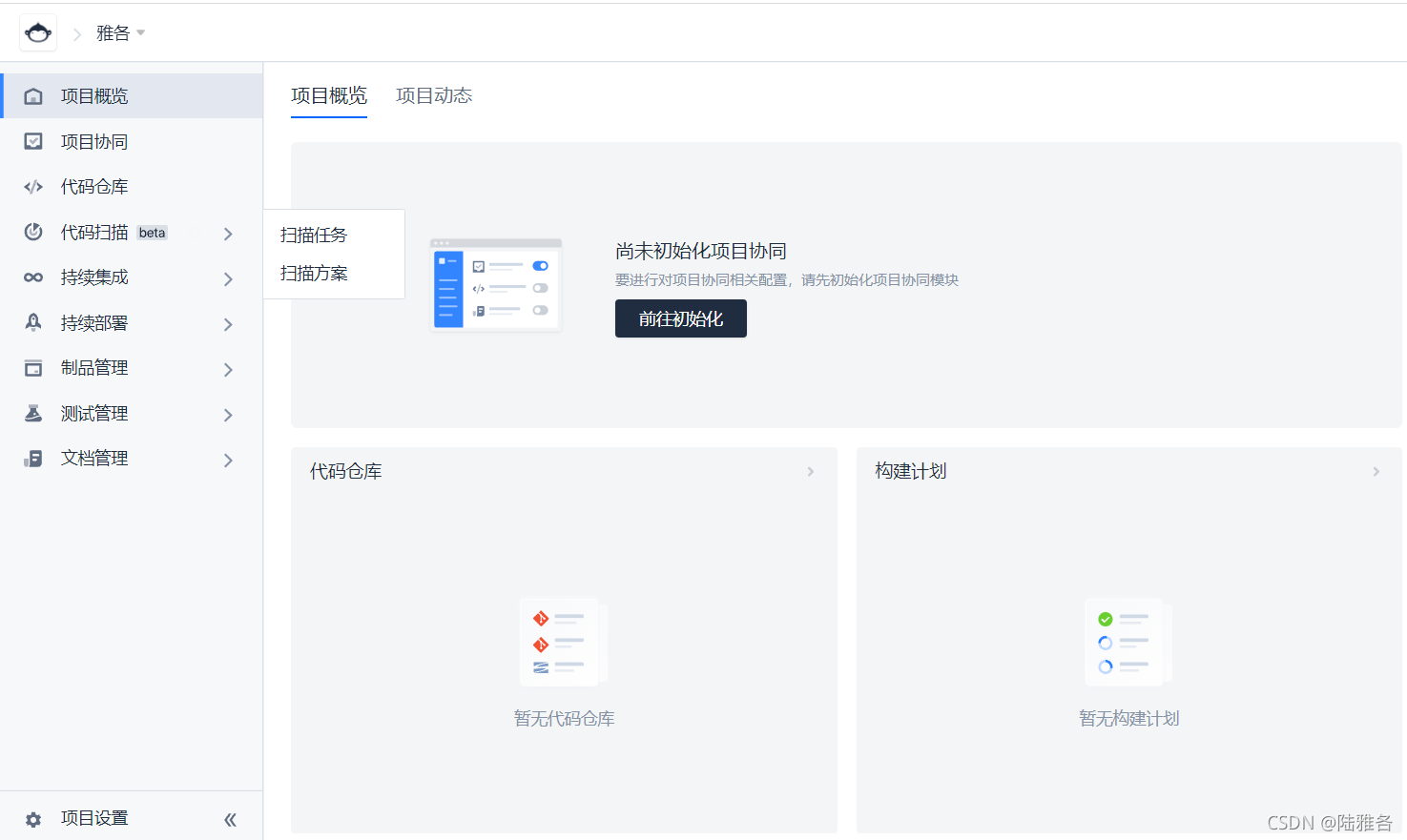Open the 雅各 project dropdown
Screen dimensions: 1407x840
(120, 33)
